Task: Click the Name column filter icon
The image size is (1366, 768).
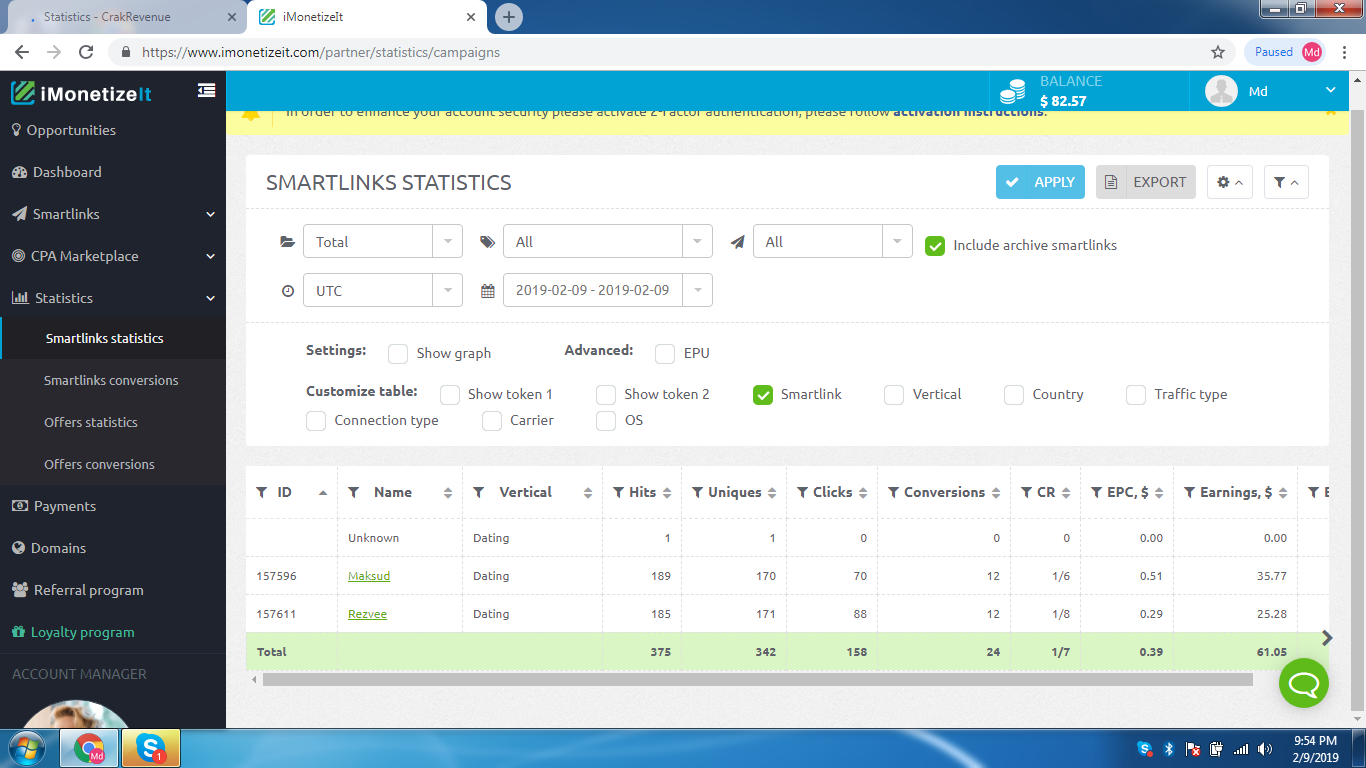Action: click(x=353, y=492)
